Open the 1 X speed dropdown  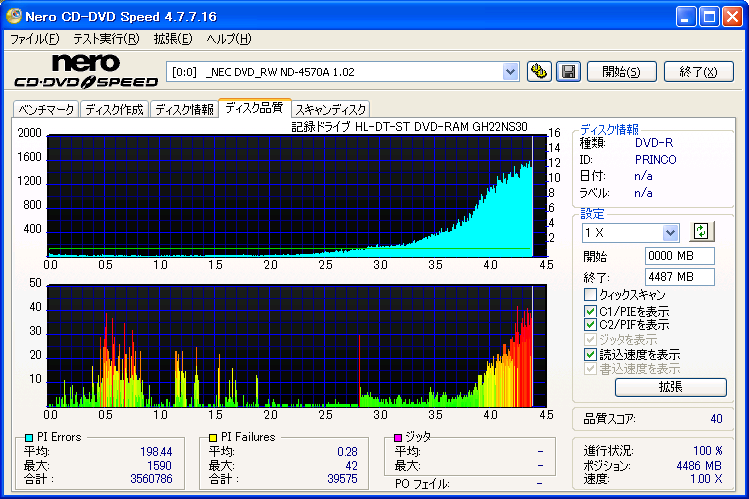pyautogui.click(x=670, y=233)
